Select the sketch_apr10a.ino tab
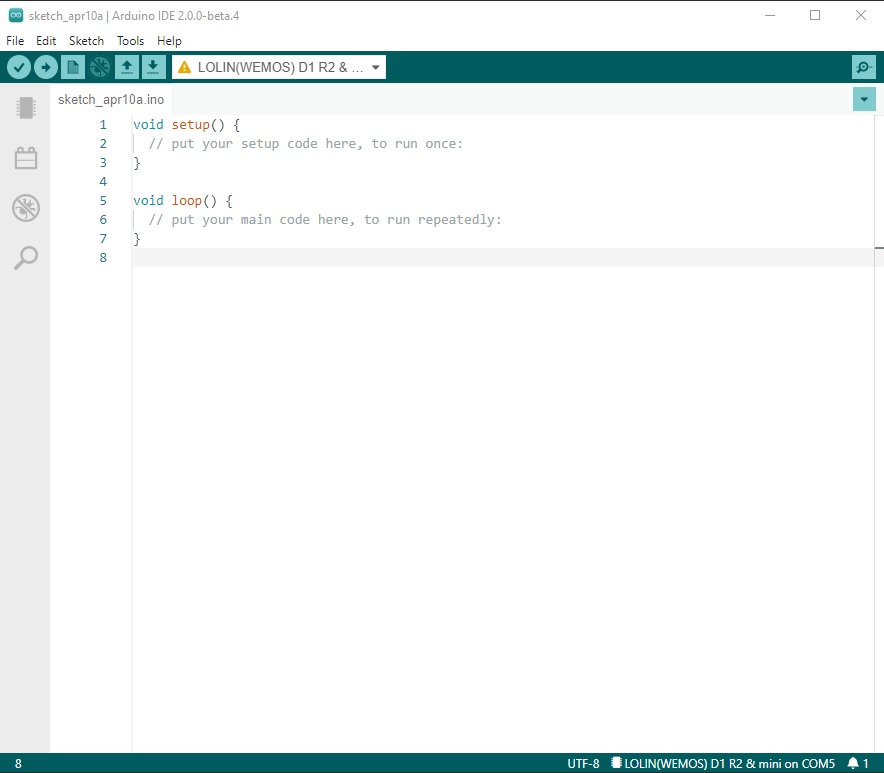Viewport: 884px width, 773px height. coord(110,99)
